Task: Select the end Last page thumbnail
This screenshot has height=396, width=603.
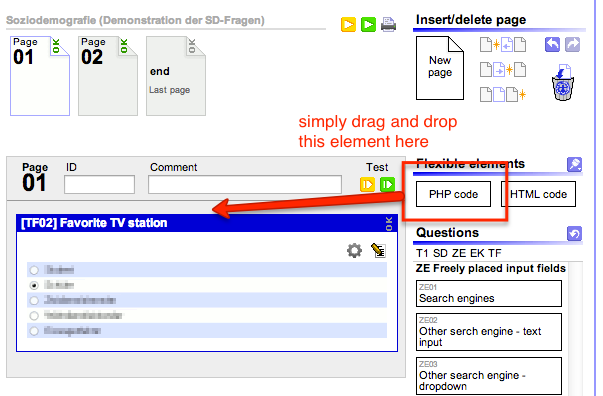Action: point(176,76)
